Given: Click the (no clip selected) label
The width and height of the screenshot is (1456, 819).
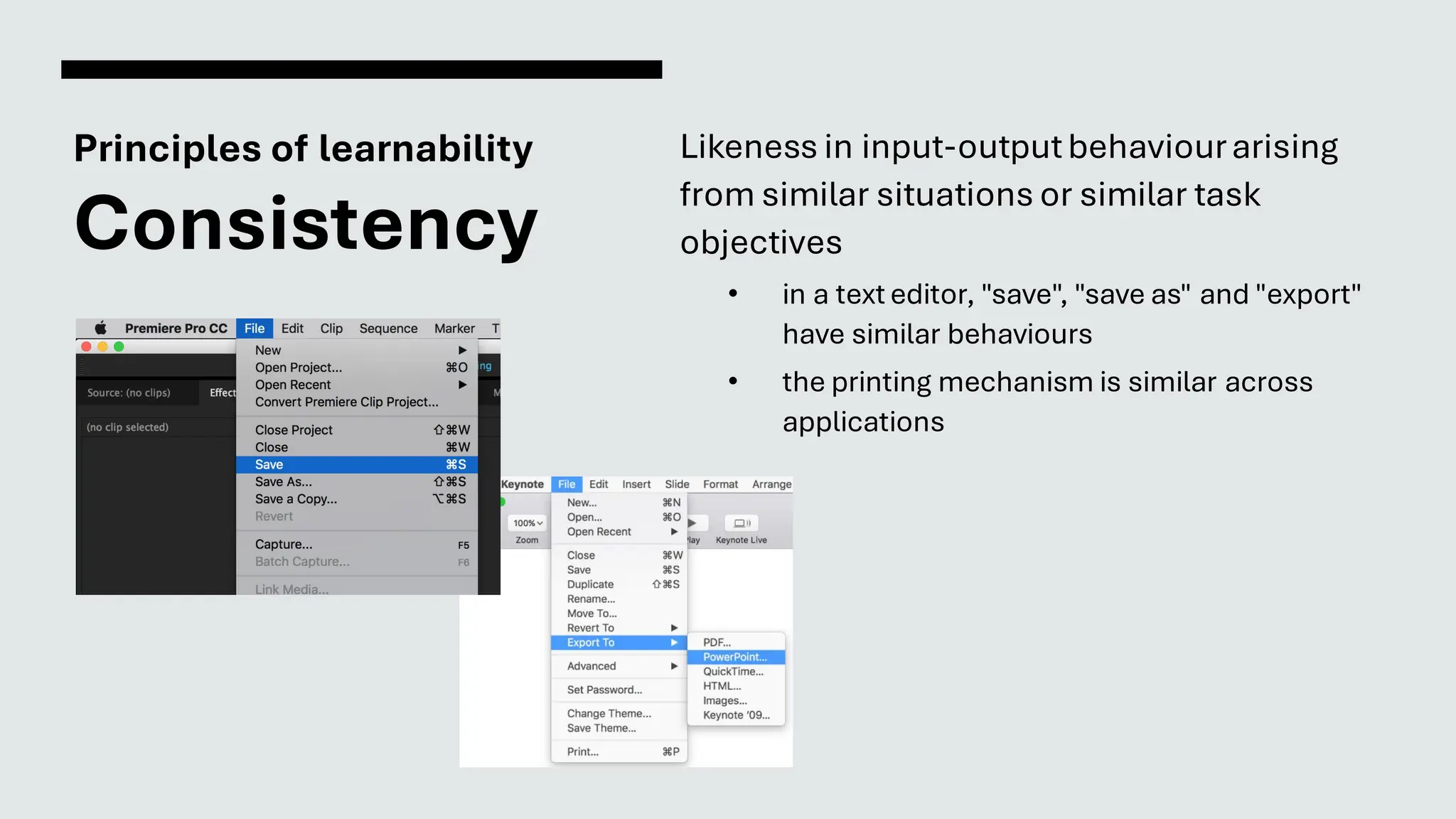Looking at the screenshot, I should coord(127,427).
